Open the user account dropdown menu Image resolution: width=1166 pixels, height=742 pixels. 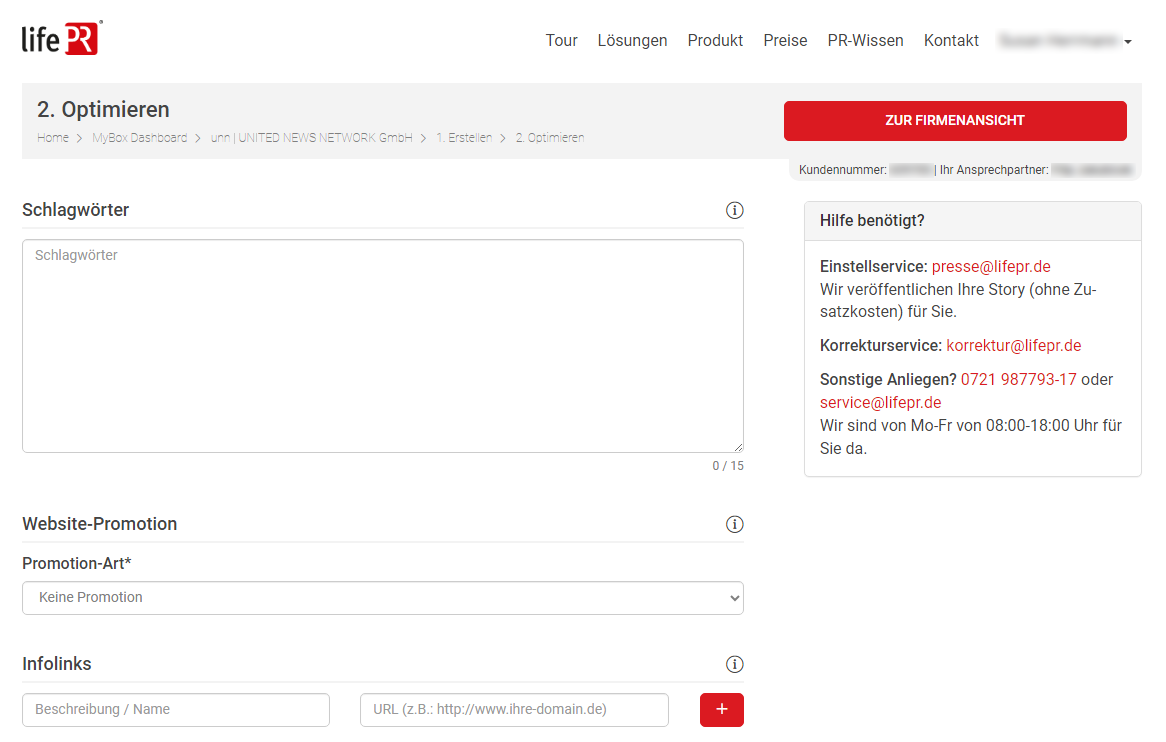point(1065,41)
